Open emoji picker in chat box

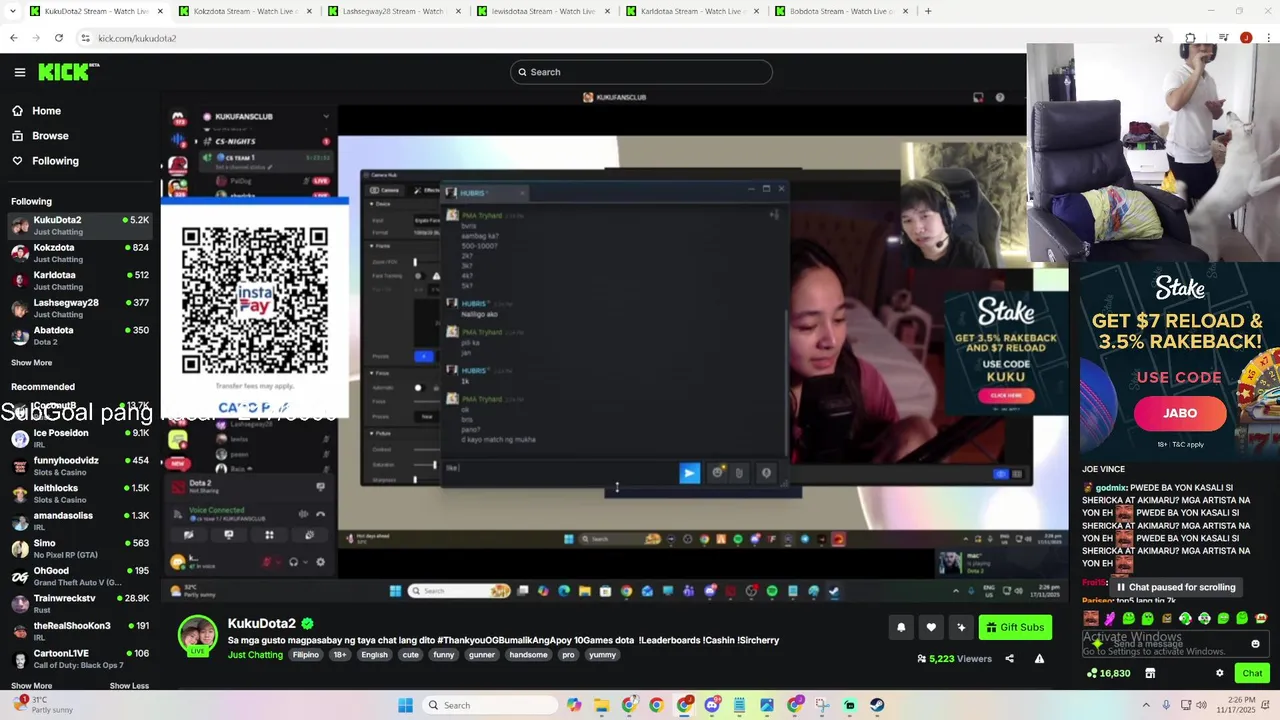tap(1255, 644)
